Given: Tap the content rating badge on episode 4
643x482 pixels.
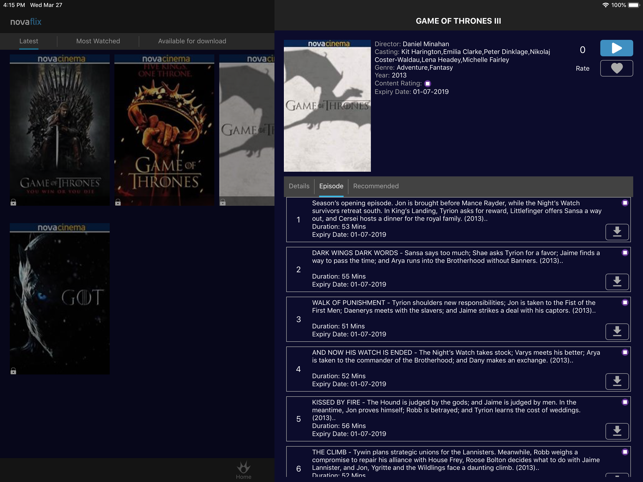Looking at the screenshot, I should tap(625, 352).
